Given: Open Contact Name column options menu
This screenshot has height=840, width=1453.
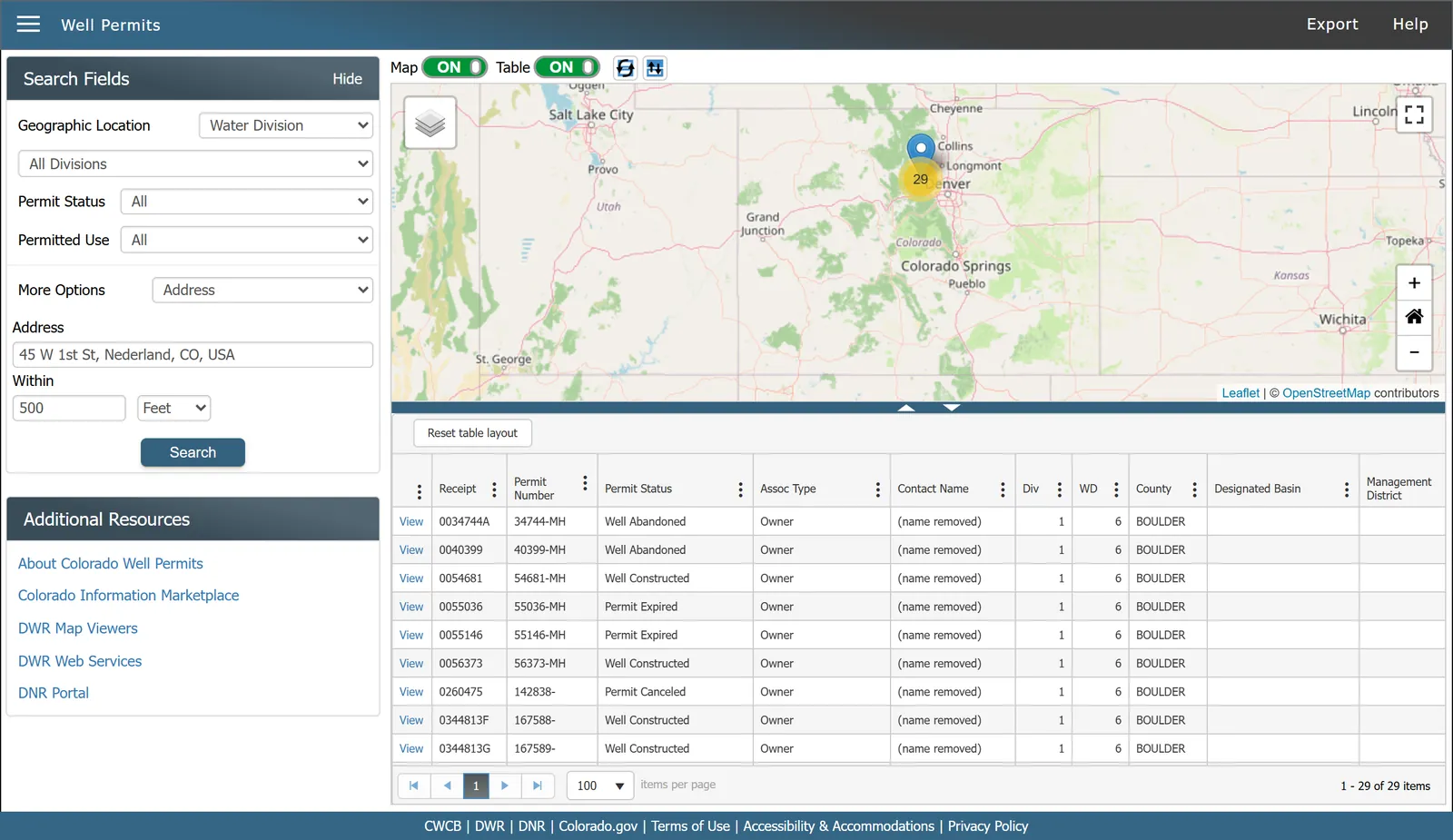Looking at the screenshot, I should 1003,489.
